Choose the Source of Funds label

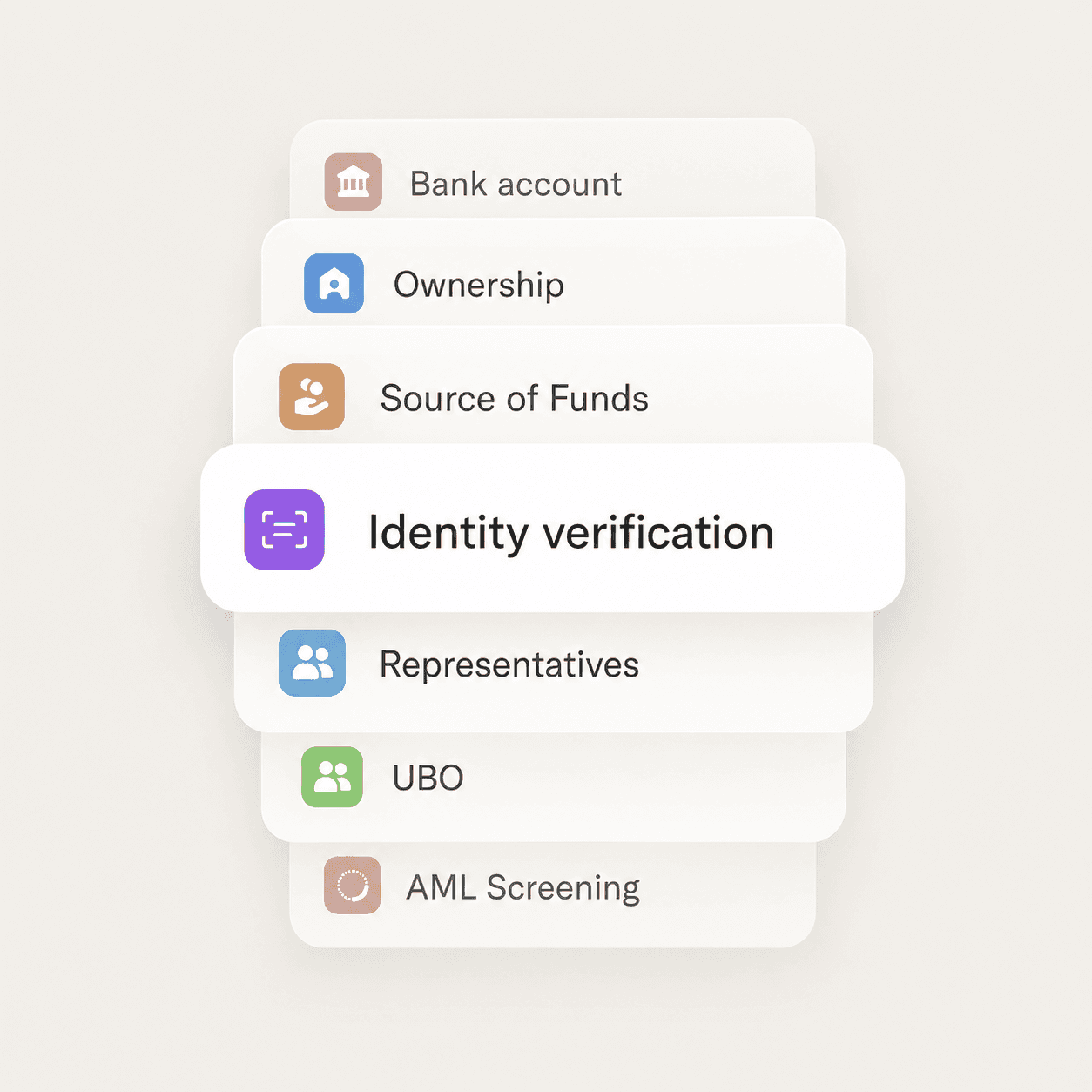click(x=515, y=399)
